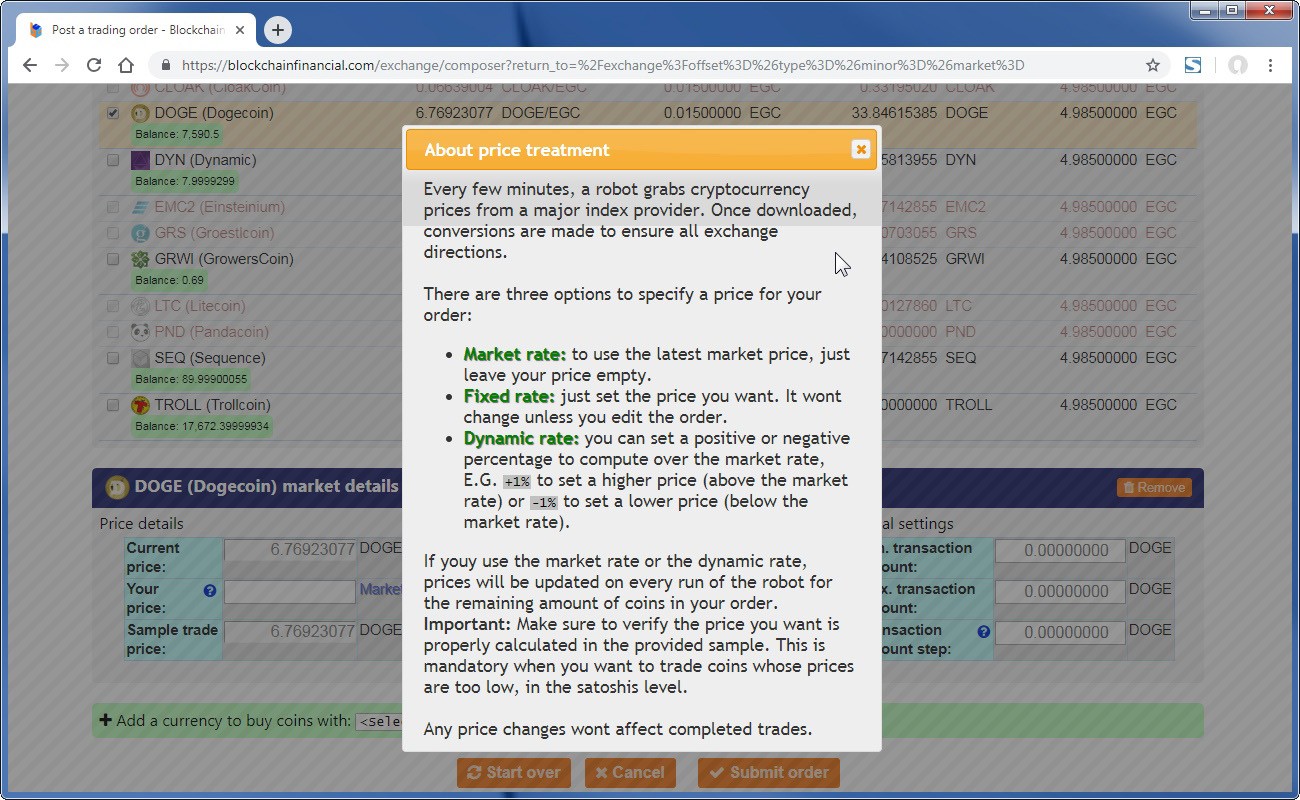Check the DYN (Dynamic) checkbox
Screen dimensions: 1300x800
coord(113,160)
